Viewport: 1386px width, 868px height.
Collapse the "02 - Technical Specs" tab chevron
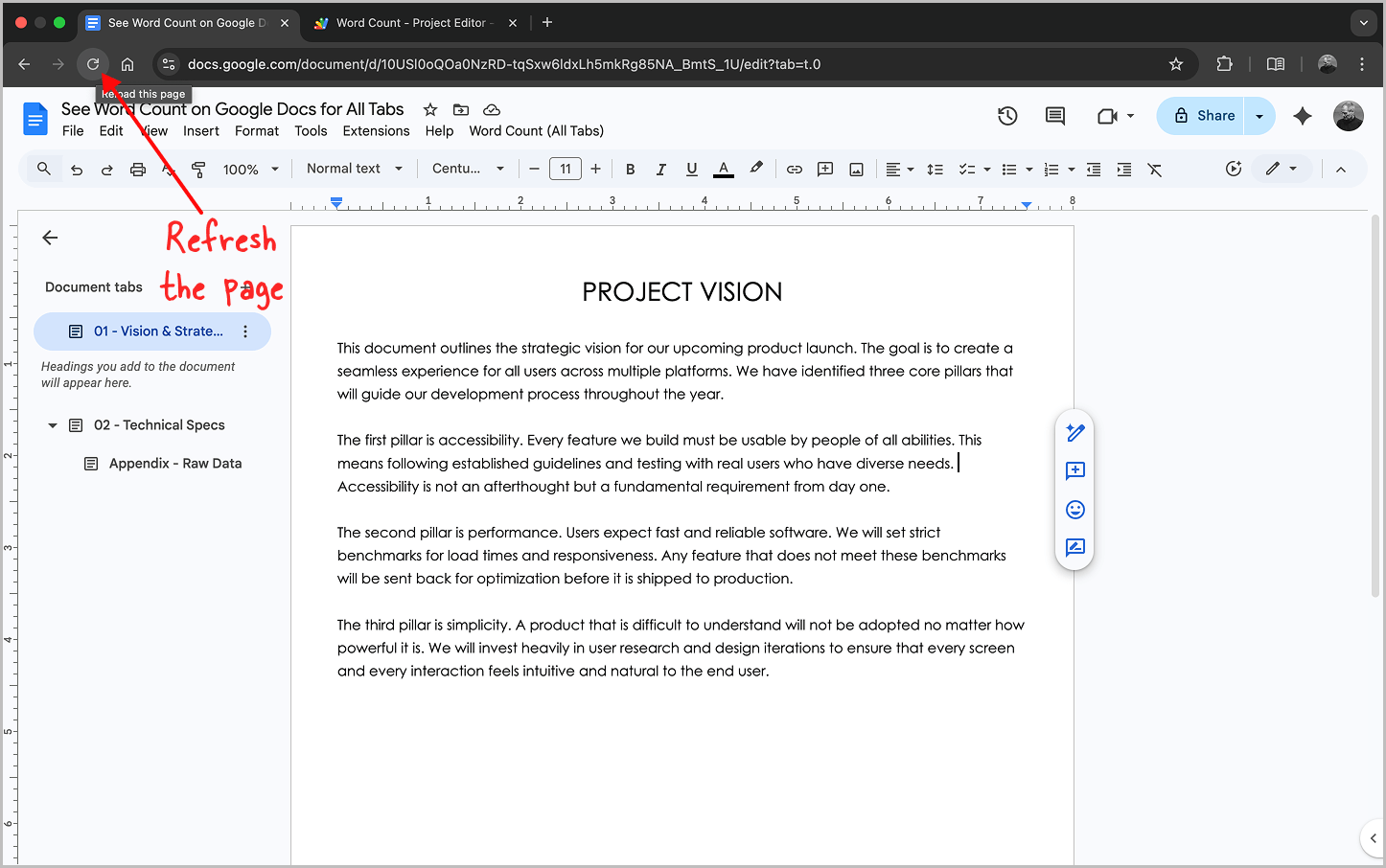coord(52,424)
